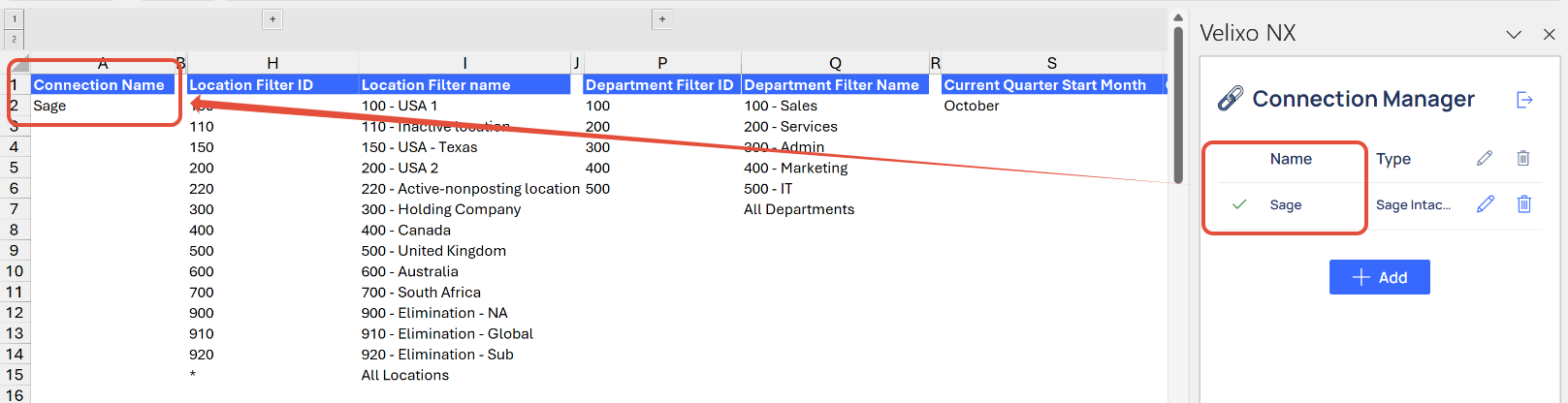This screenshot has height=403, width=1568.
Task: Select the Department Filter Name header cell
Action: [x=835, y=85]
